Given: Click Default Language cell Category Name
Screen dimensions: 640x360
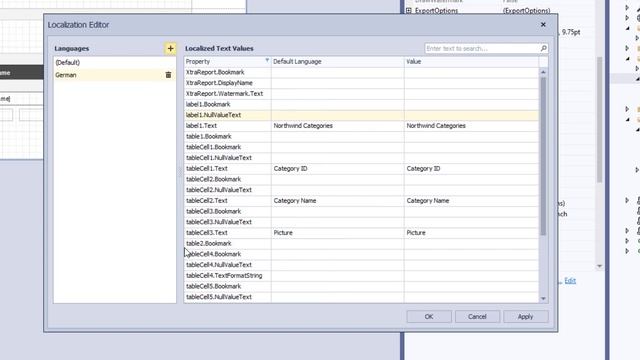Looking at the screenshot, I should (338, 200).
